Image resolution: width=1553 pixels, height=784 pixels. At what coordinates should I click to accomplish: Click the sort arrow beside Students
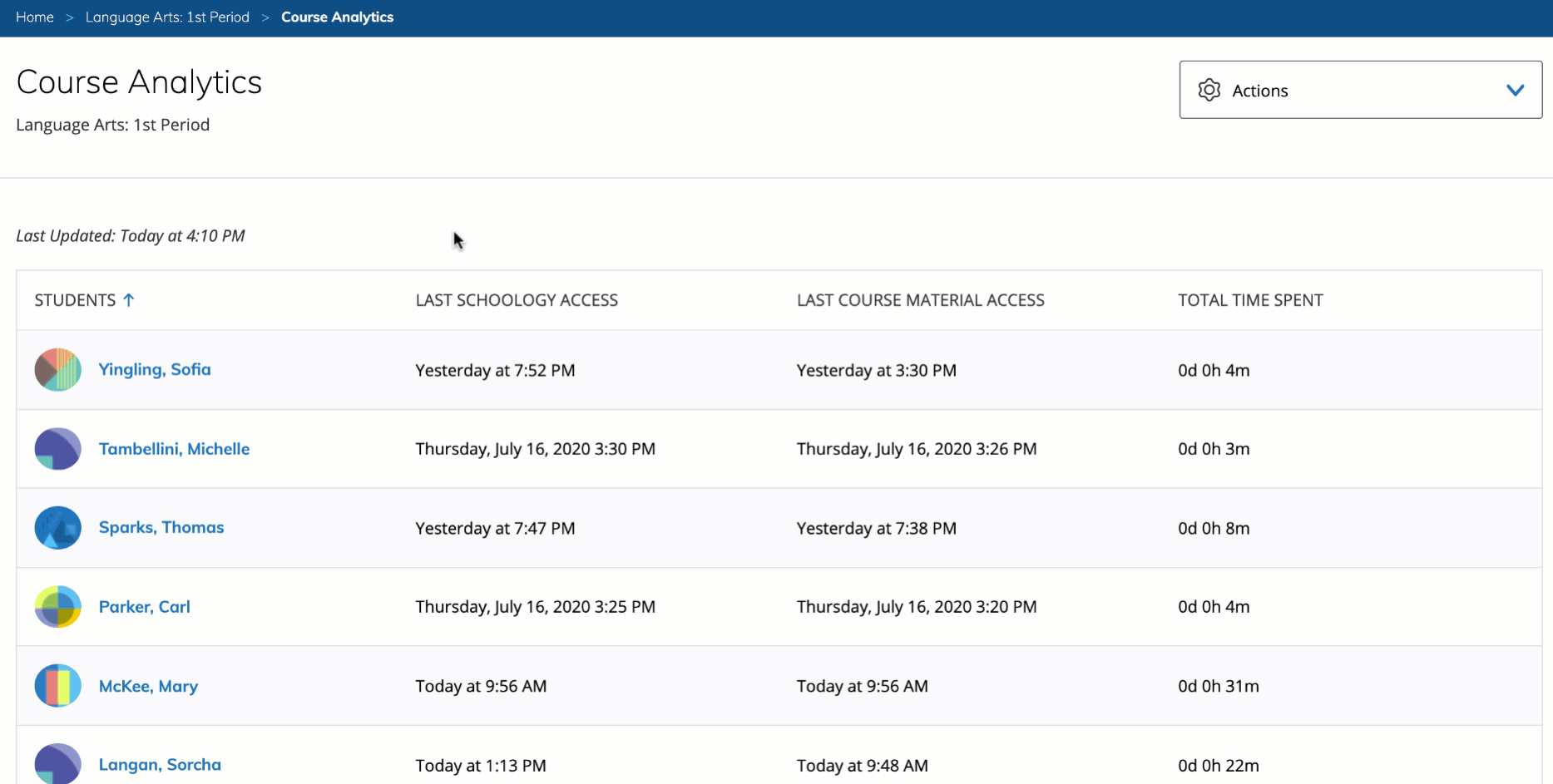pos(129,300)
